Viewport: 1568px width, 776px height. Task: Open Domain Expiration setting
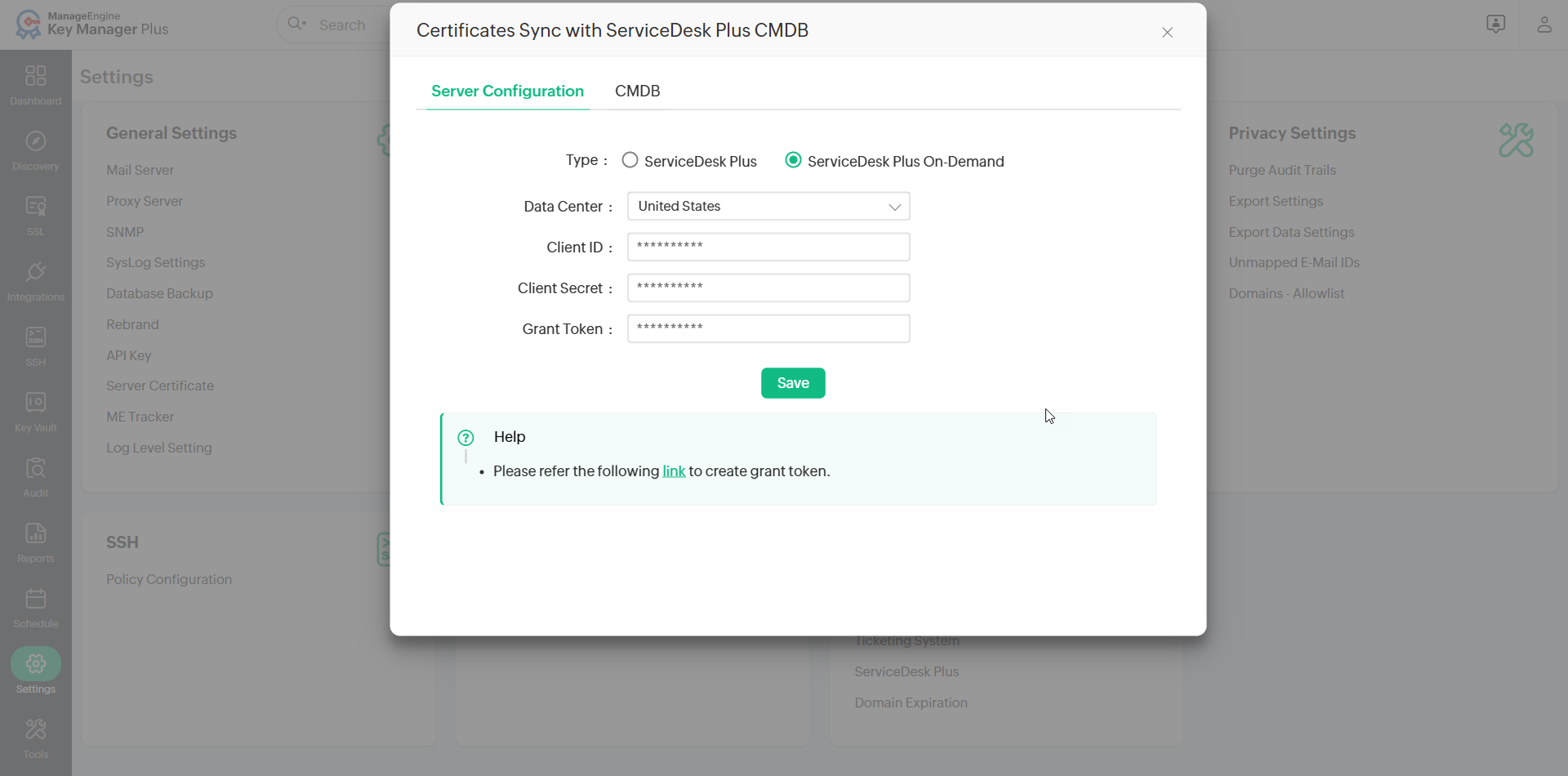coord(911,703)
